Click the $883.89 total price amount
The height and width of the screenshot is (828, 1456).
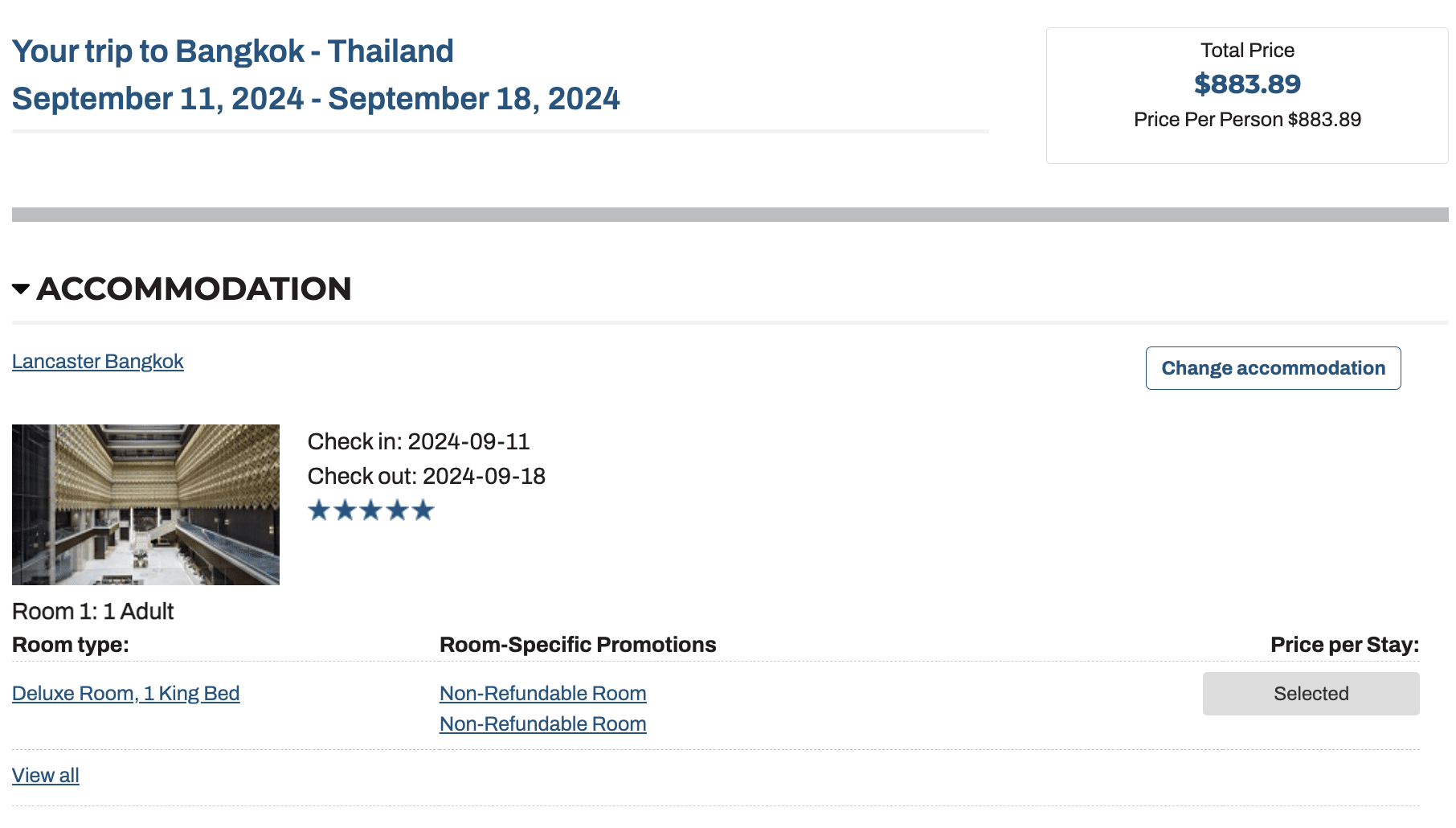[x=1247, y=84]
